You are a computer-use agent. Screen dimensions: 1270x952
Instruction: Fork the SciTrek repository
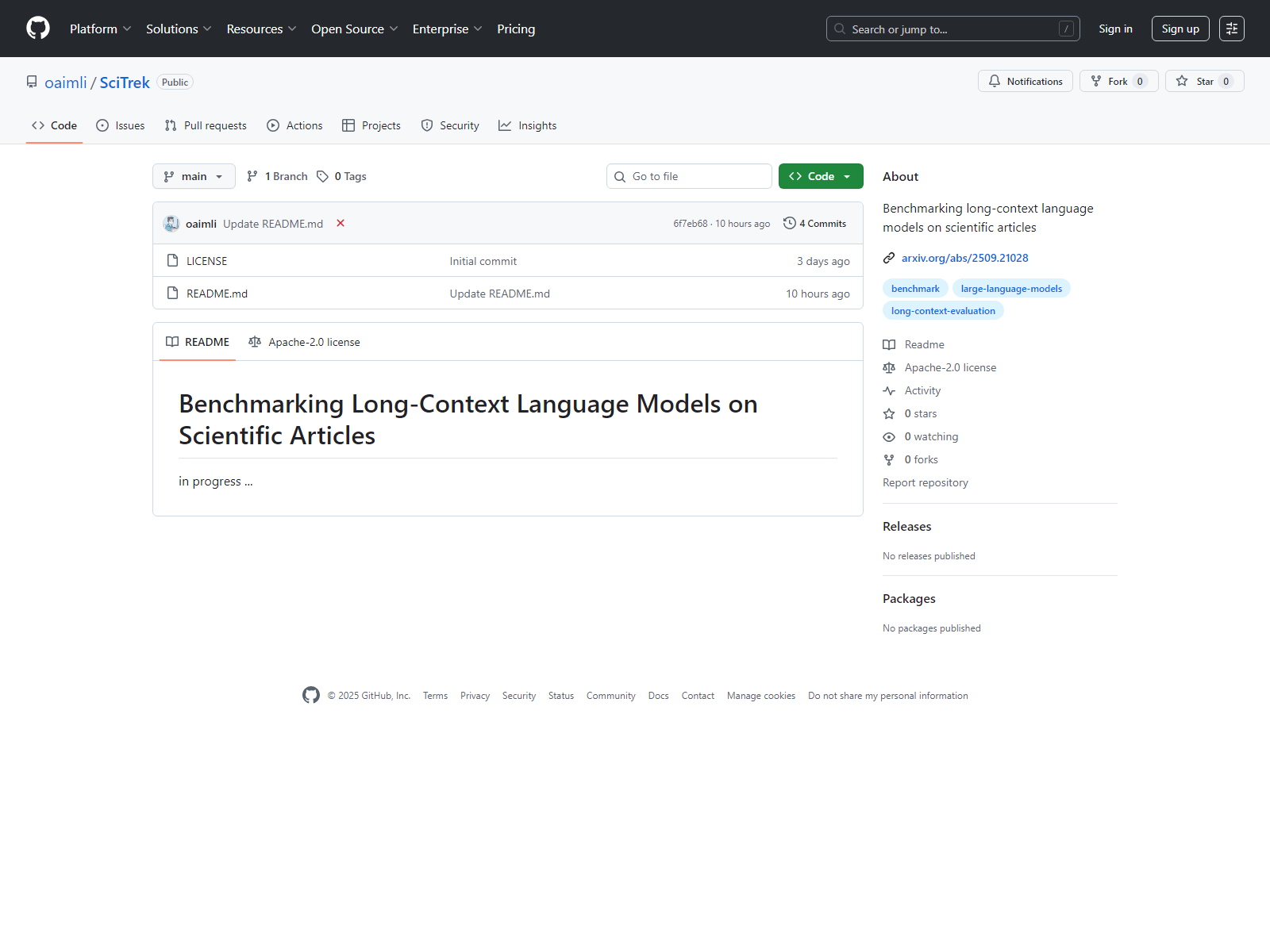click(1118, 81)
